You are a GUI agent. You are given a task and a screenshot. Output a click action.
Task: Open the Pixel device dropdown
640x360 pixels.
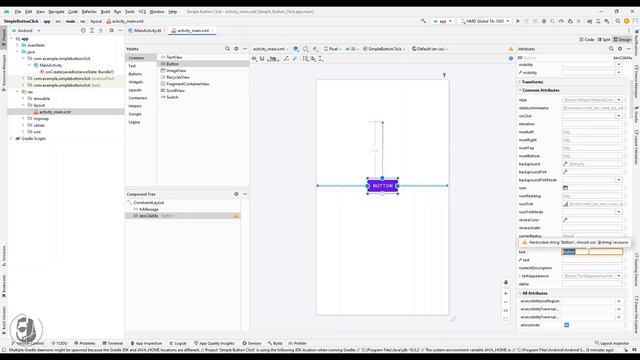pos(333,49)
